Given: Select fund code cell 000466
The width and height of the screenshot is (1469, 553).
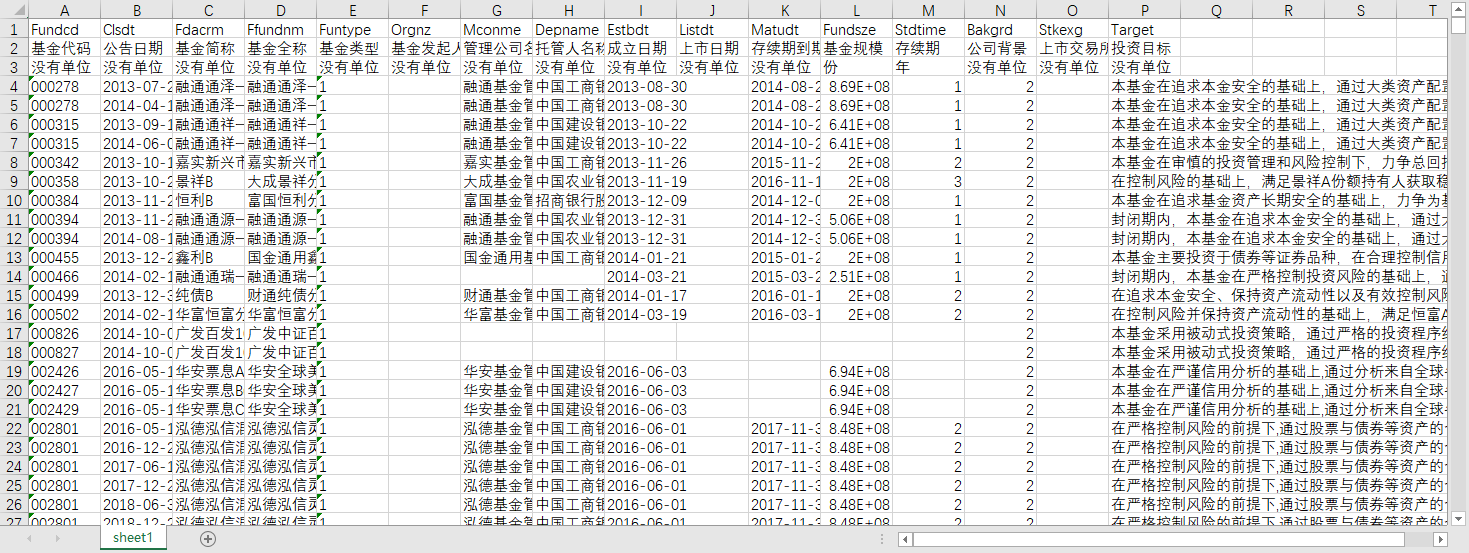Looking at the screenshot, I should 64,276.
